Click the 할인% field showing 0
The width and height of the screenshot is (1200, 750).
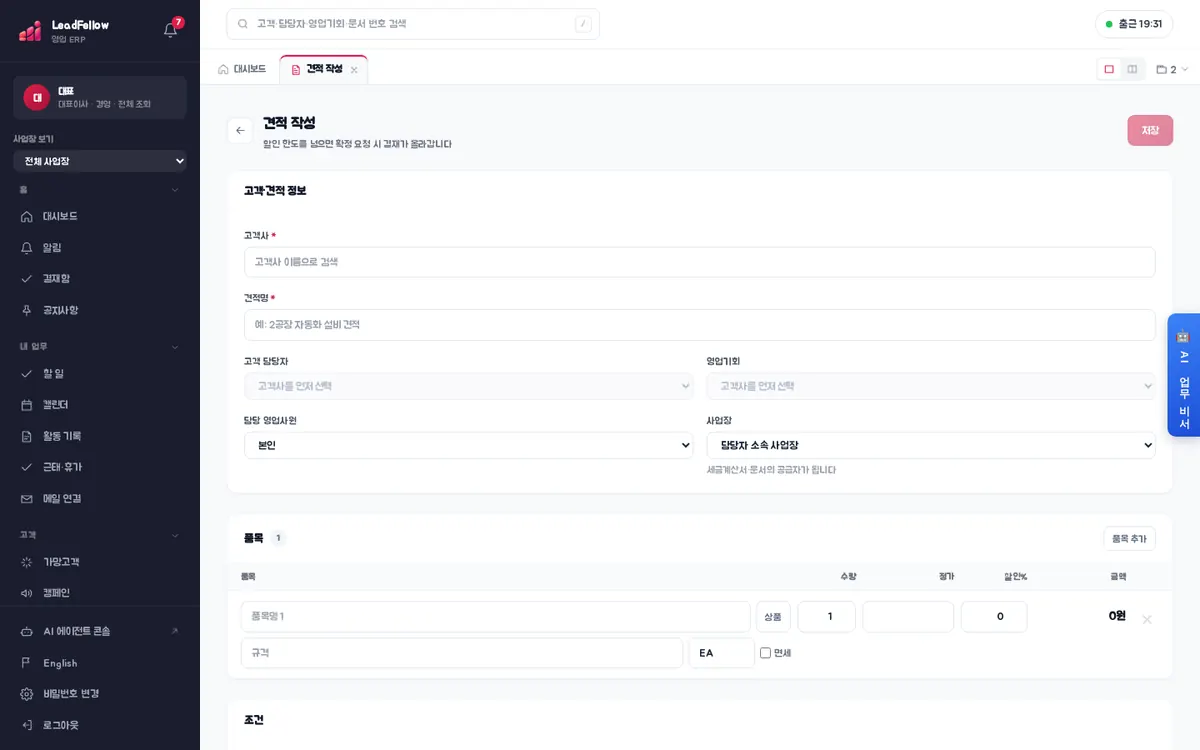click(994, 617)
